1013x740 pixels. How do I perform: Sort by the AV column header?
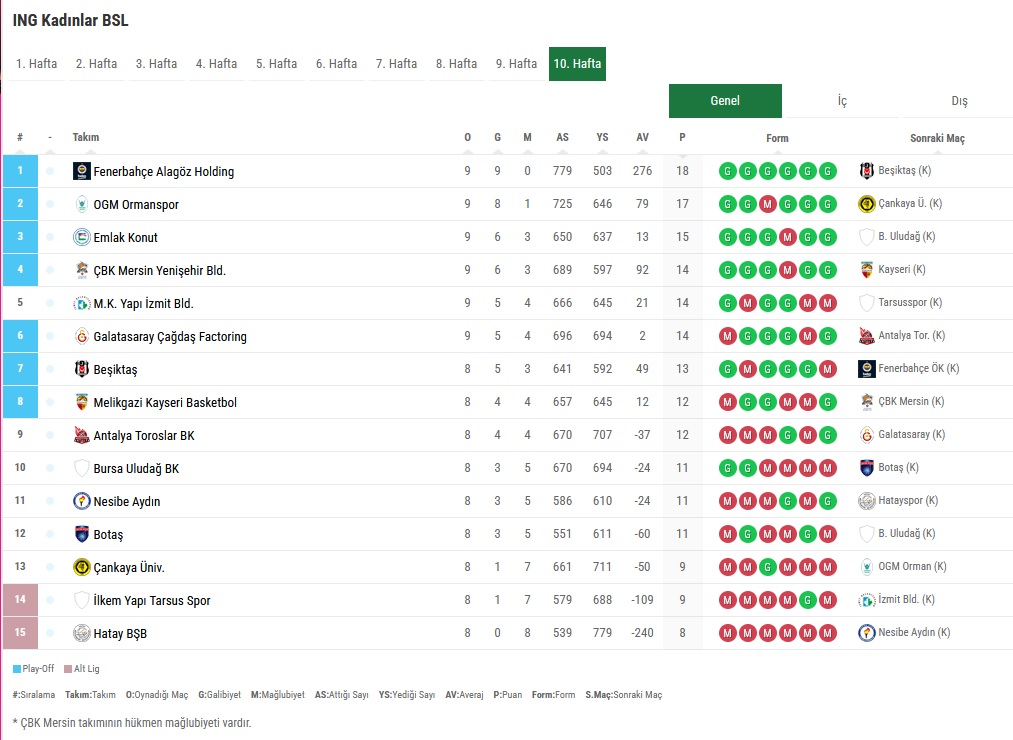(642, 137)
